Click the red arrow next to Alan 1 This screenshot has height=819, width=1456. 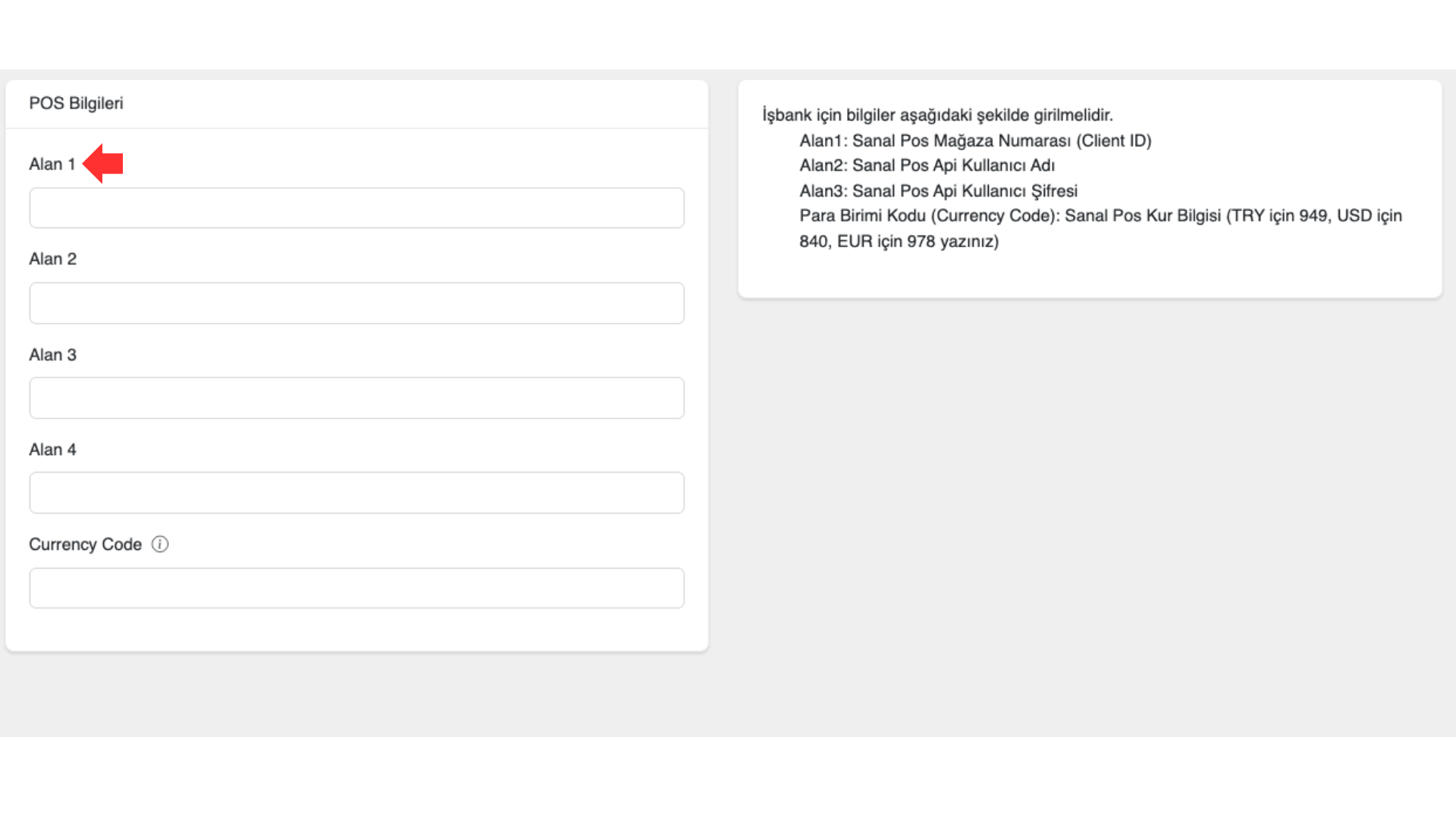pyautogui.click(x=103, y=164)
